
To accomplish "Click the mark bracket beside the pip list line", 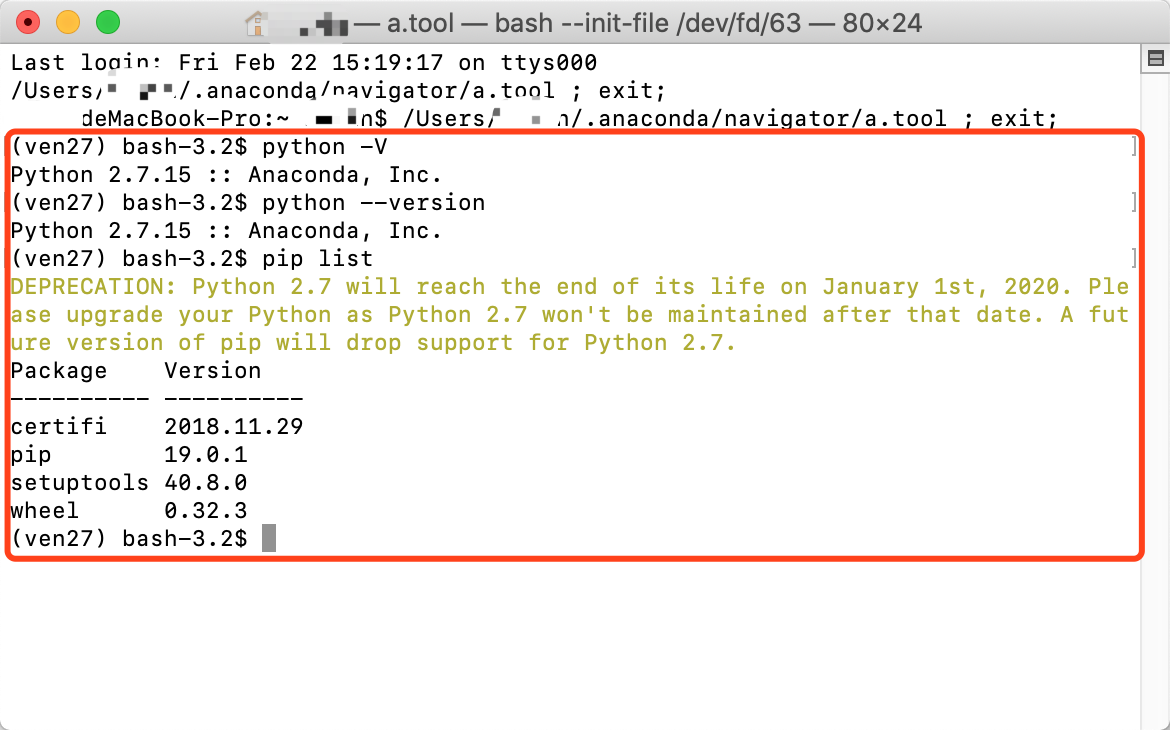I will coord(1133,259).
